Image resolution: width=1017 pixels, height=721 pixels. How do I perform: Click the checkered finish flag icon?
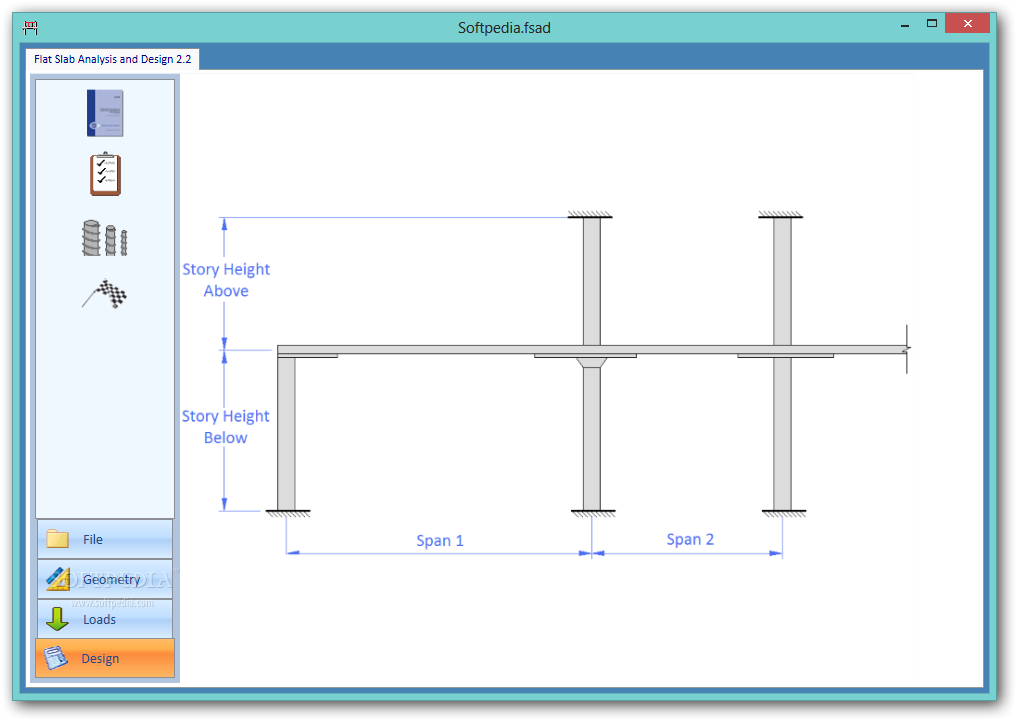[105, 294]
